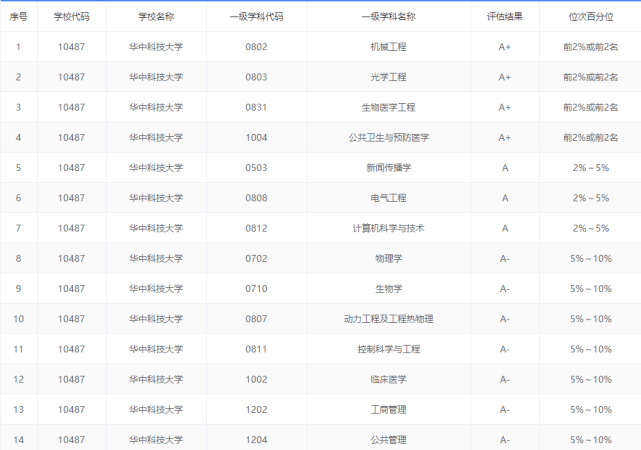The width and height of the screenshot is (641, 450).
Task: Select the 动力工程及工程热物理 subject cell
Action: pyautogui.click(x=388, y=319)
